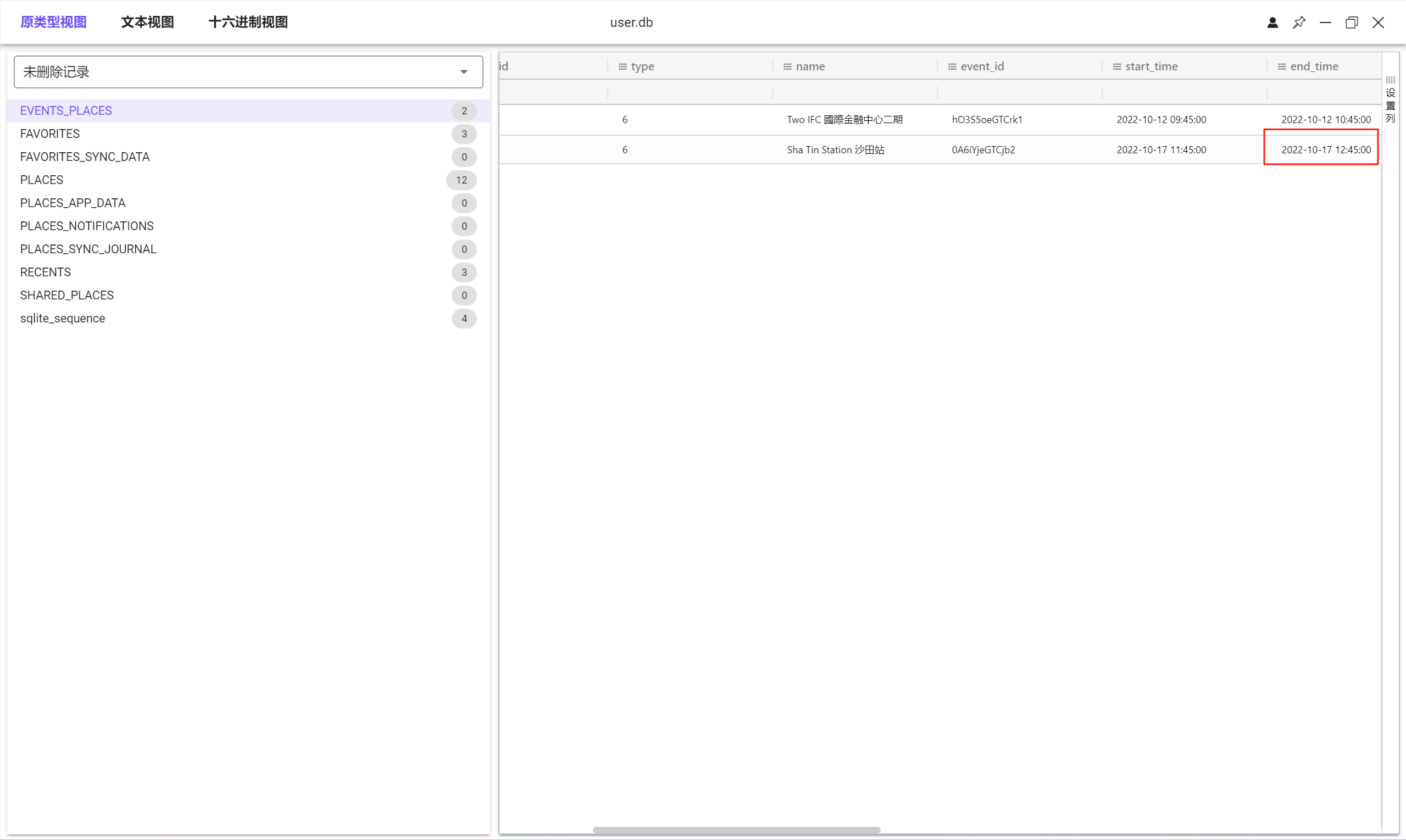
Task: Open the start_time column menu icon
Action: pos(1117,67)
